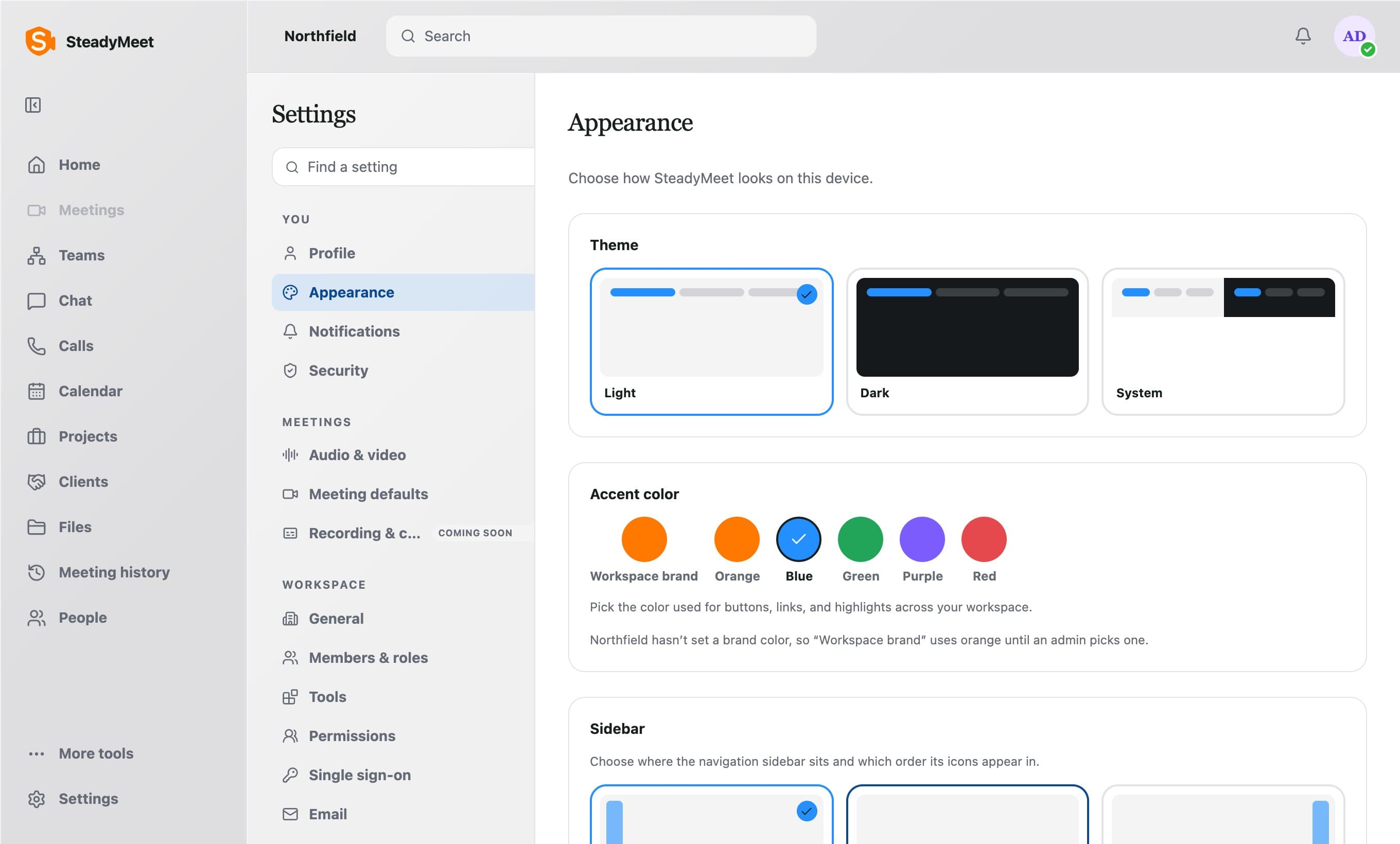The width and height of the screenshot is (1400, 844).
Task: Open the AD user avatar menu
Action: pyautogui.click(x=1355, y=37)
